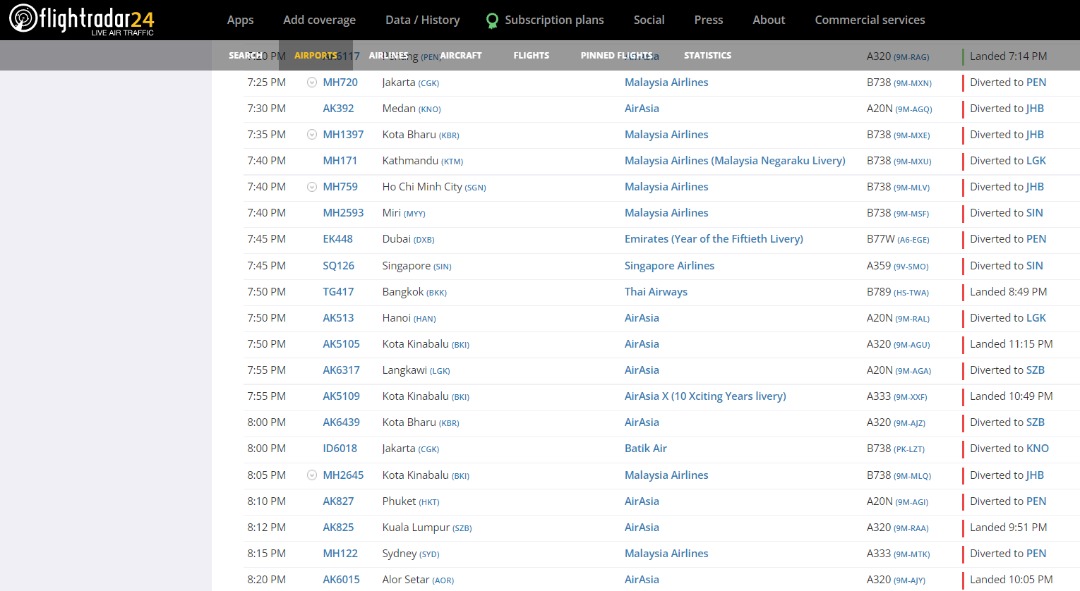Image resolution: width=1080 pixels, height=591 pixels.
Task: Select aircraft registration A6-EGE text
Action: 911,240
